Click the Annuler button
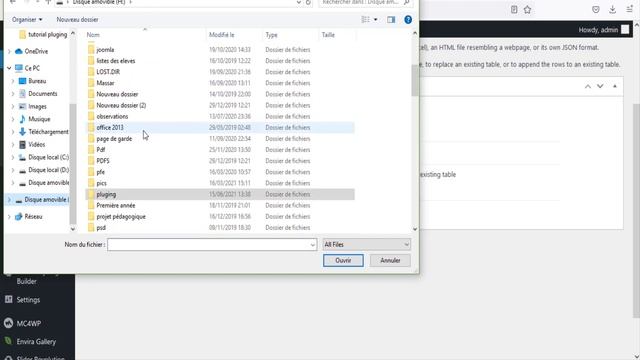This screenshot has height=360, width=640. click(390, 260)
